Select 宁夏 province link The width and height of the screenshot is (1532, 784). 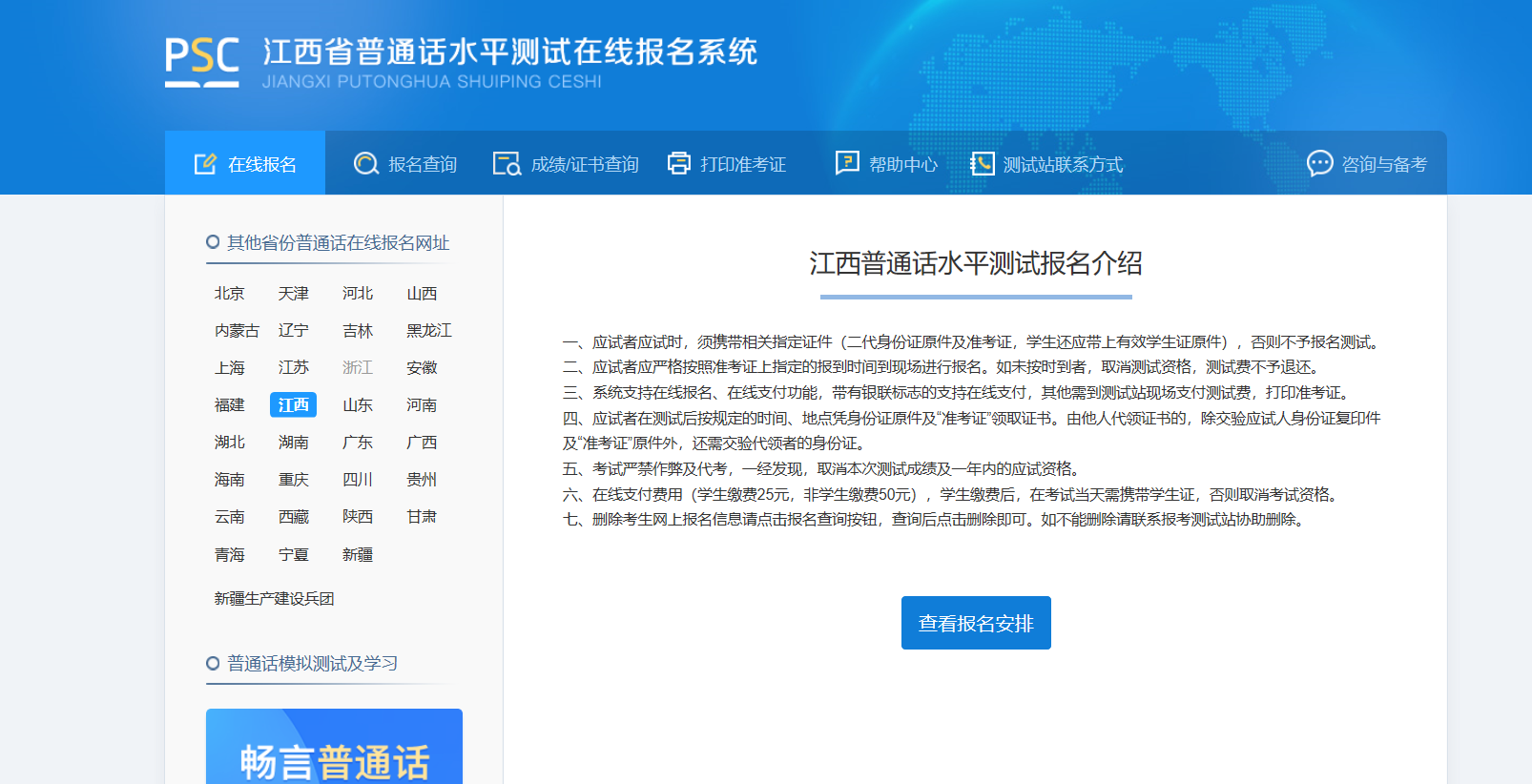tap(293, 554)
